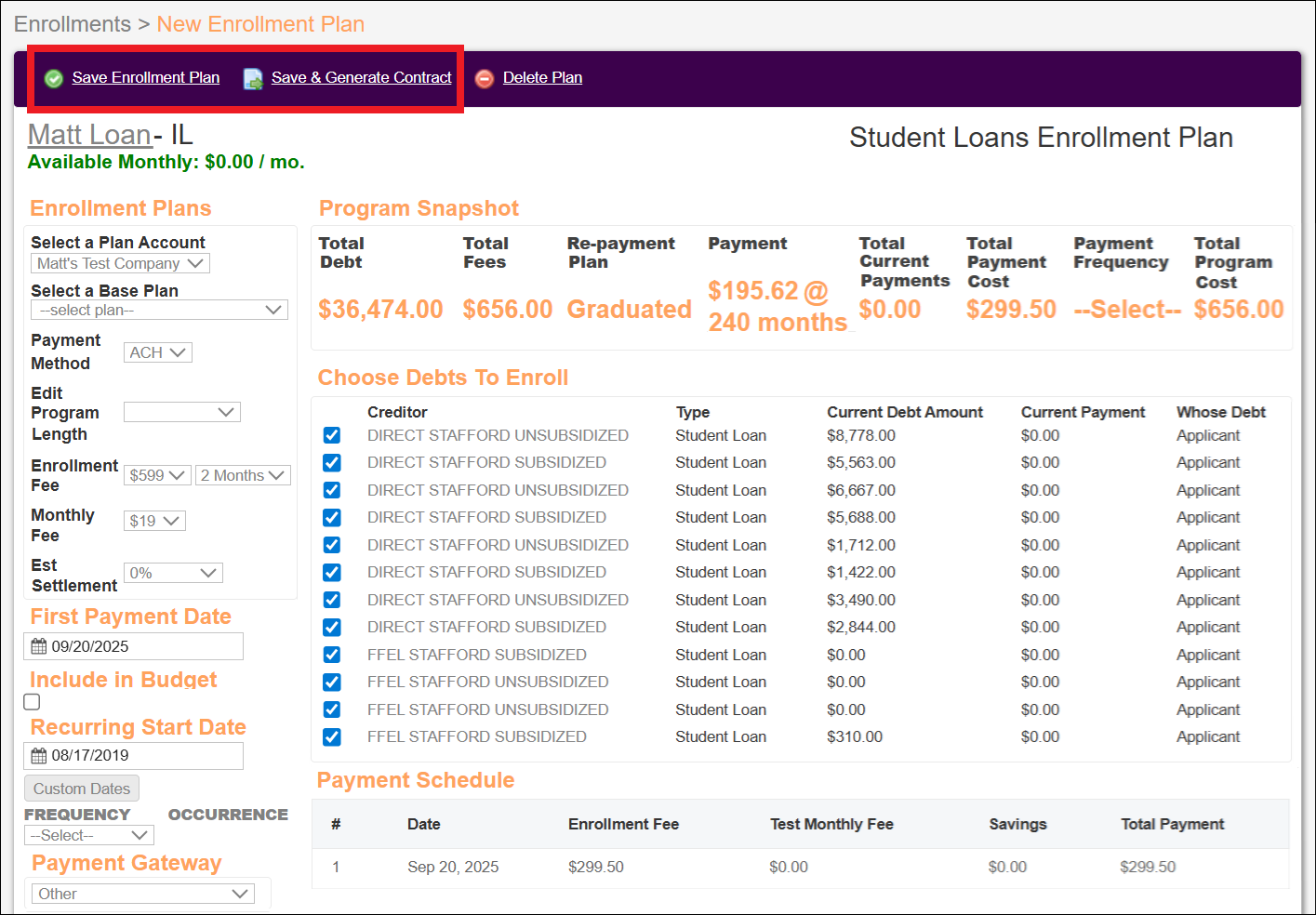Uncheck the $1,422.00 Direct Stafford Subsidized debt

[332, 573]
